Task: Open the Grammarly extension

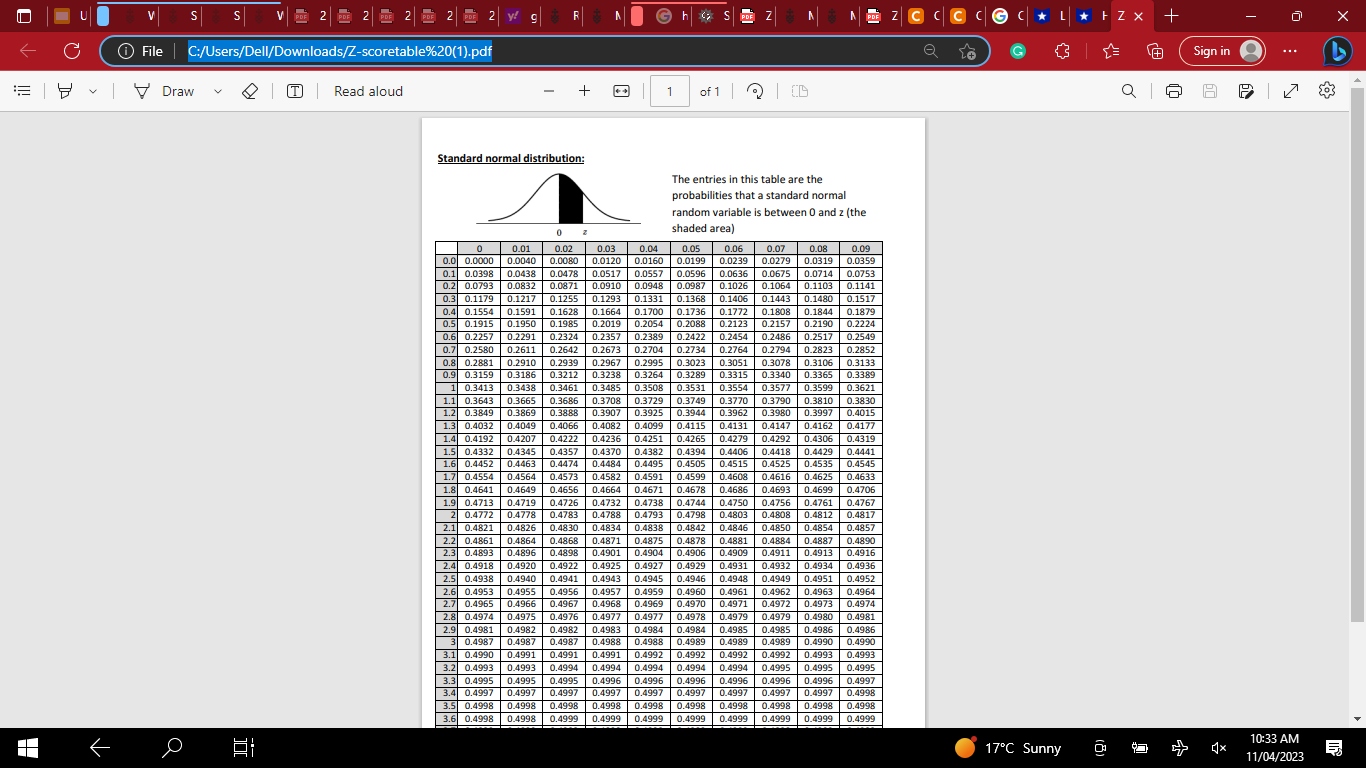Action: pyautogui.click(x=1017, y=51)
